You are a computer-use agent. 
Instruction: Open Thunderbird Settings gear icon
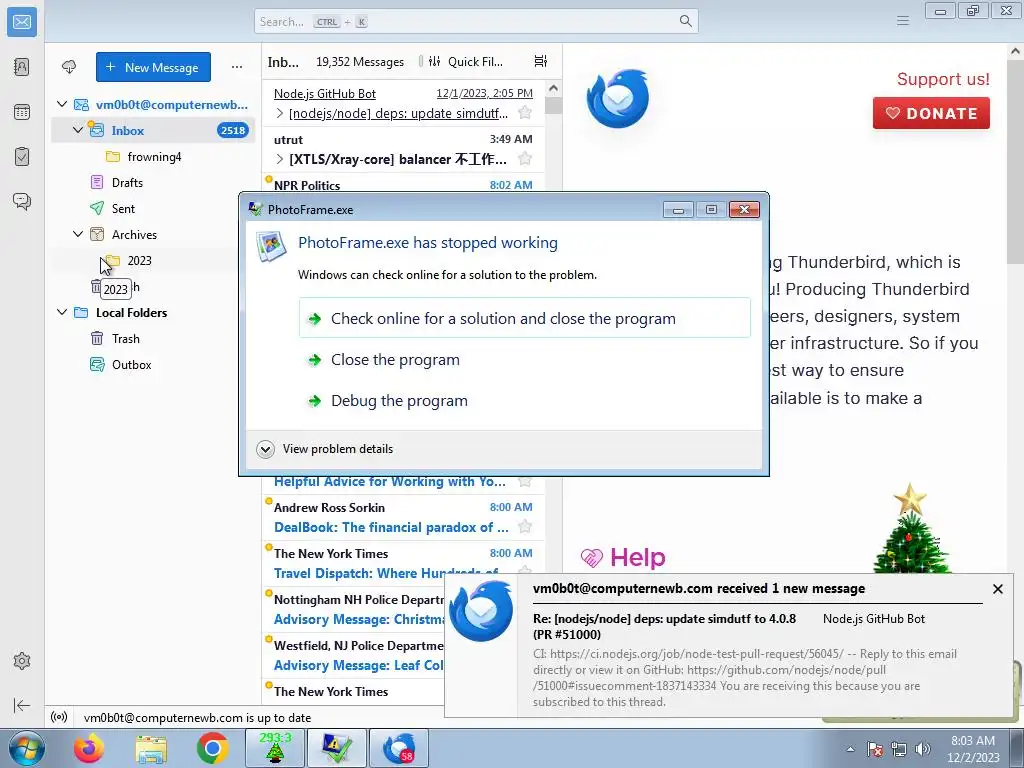(22, 661)
